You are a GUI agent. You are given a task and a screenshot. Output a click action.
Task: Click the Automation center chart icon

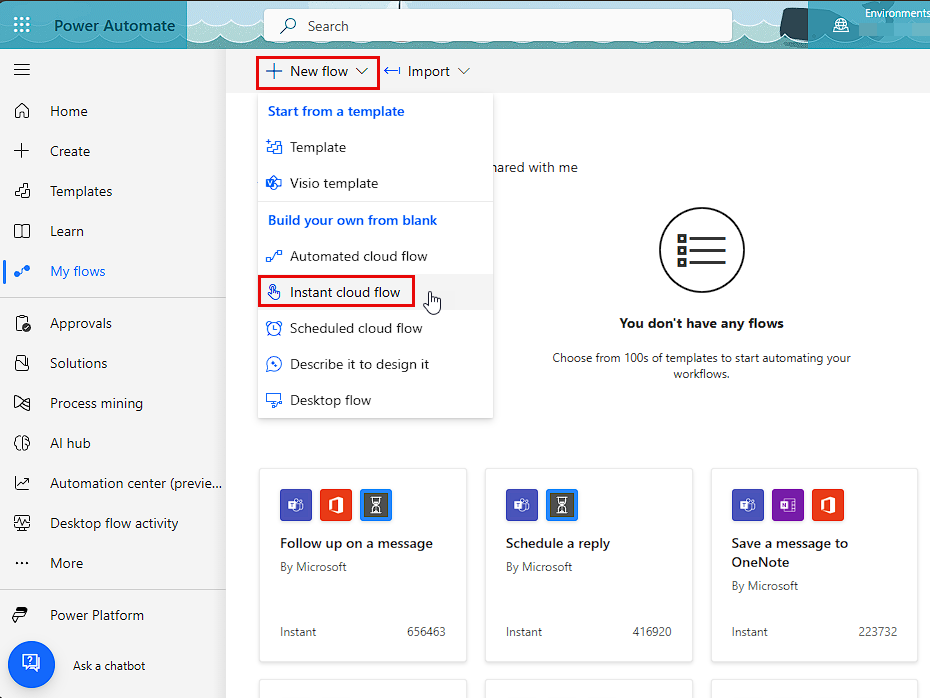[22, 483]
